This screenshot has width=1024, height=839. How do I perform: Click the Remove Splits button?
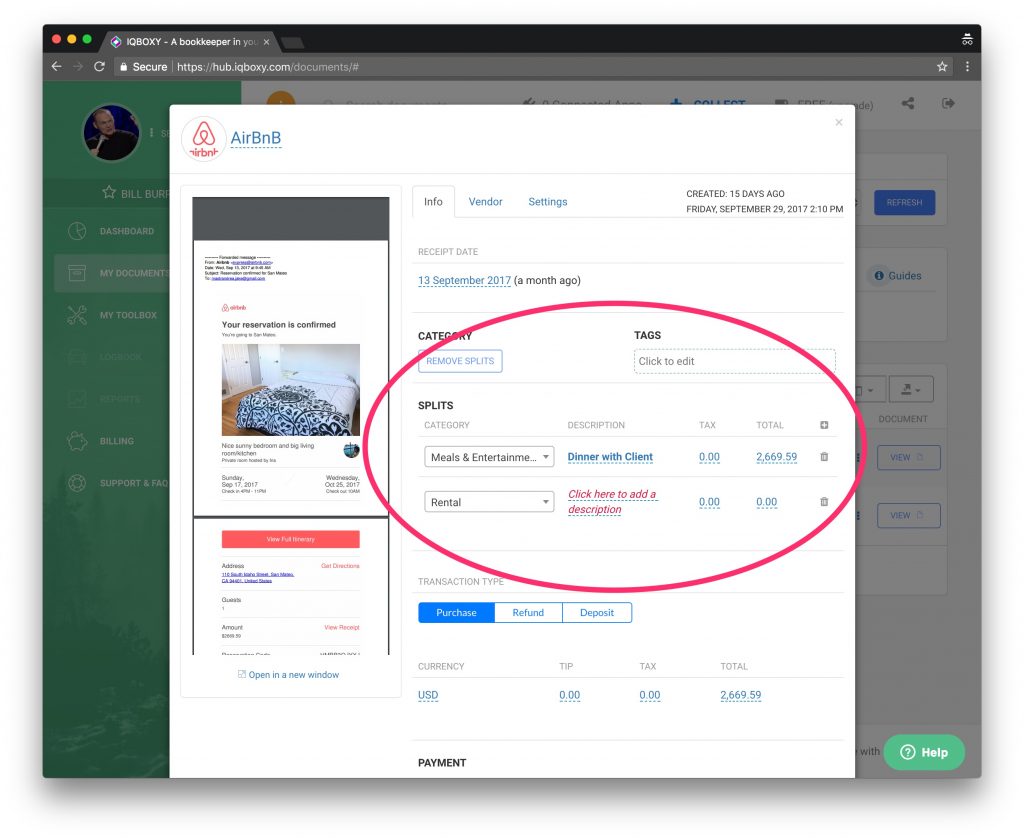[460, 361]
